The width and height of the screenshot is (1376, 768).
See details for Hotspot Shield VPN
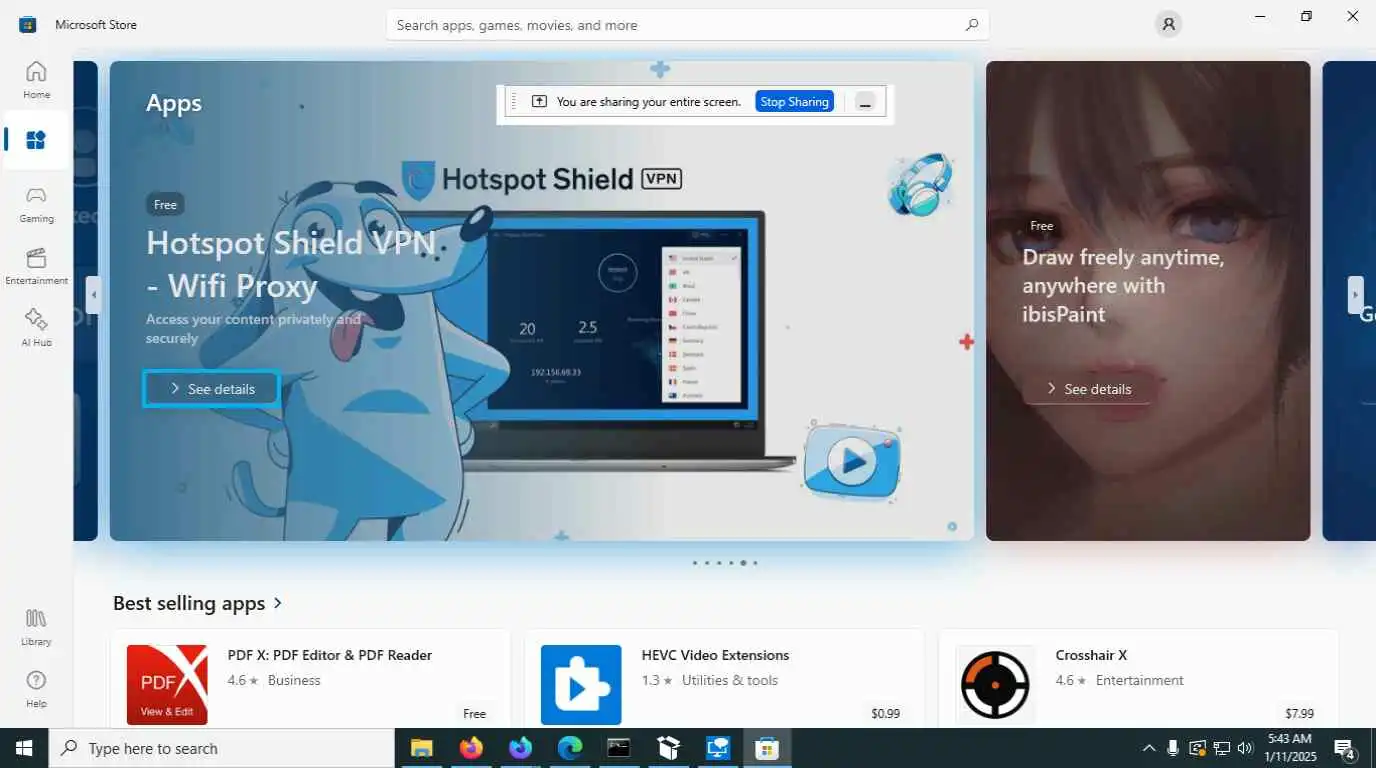click(x=211, y=389)
